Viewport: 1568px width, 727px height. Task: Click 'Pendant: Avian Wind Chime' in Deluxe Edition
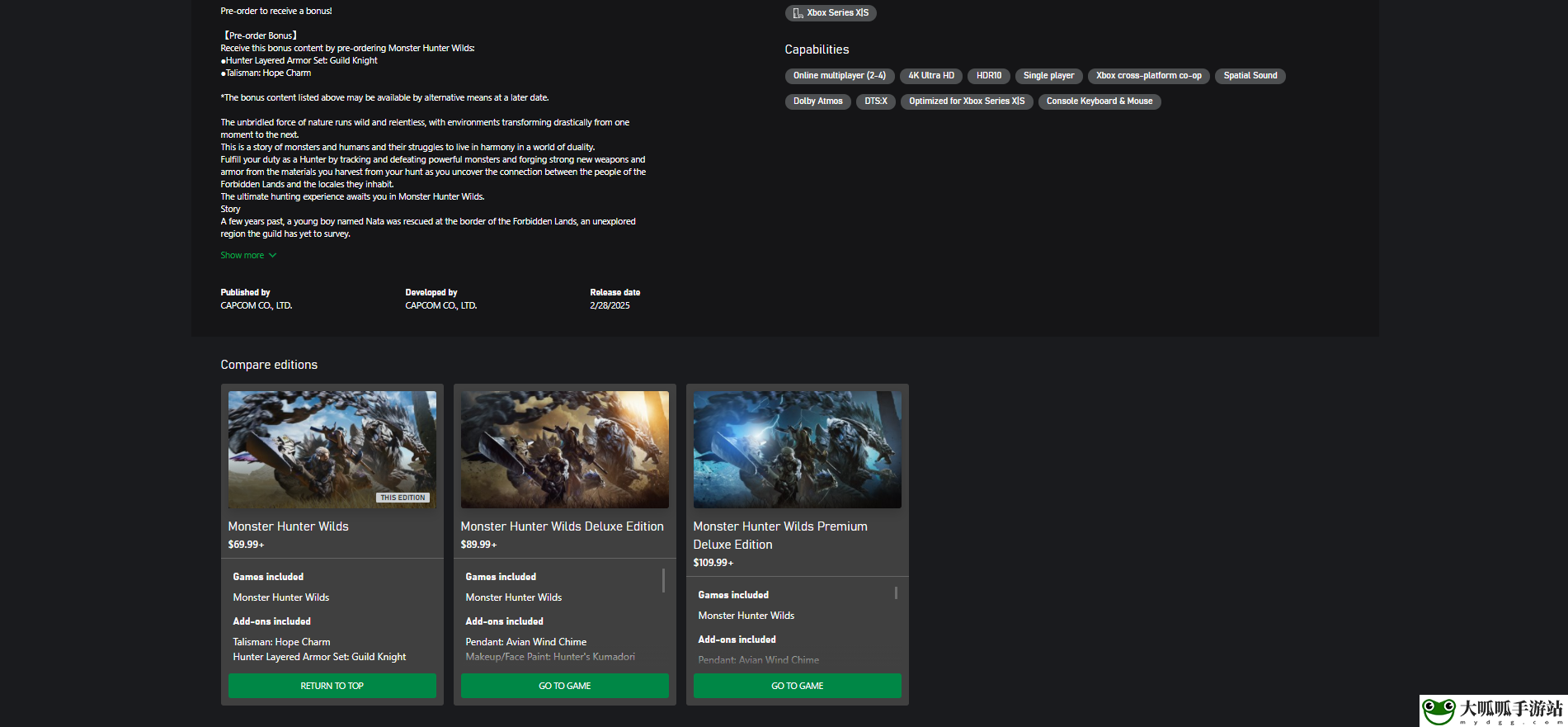(x=526, y=642)
